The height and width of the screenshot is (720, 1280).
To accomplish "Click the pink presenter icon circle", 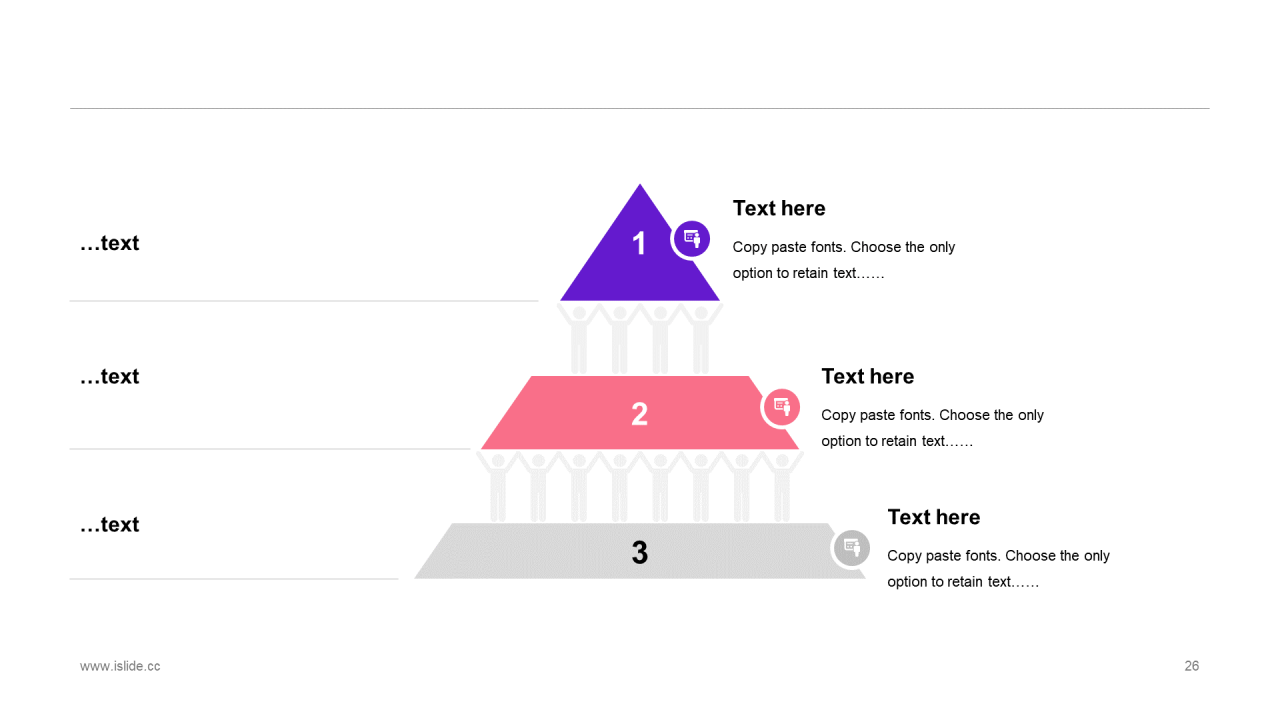I will pyautogui.click(x=782, y=407).
